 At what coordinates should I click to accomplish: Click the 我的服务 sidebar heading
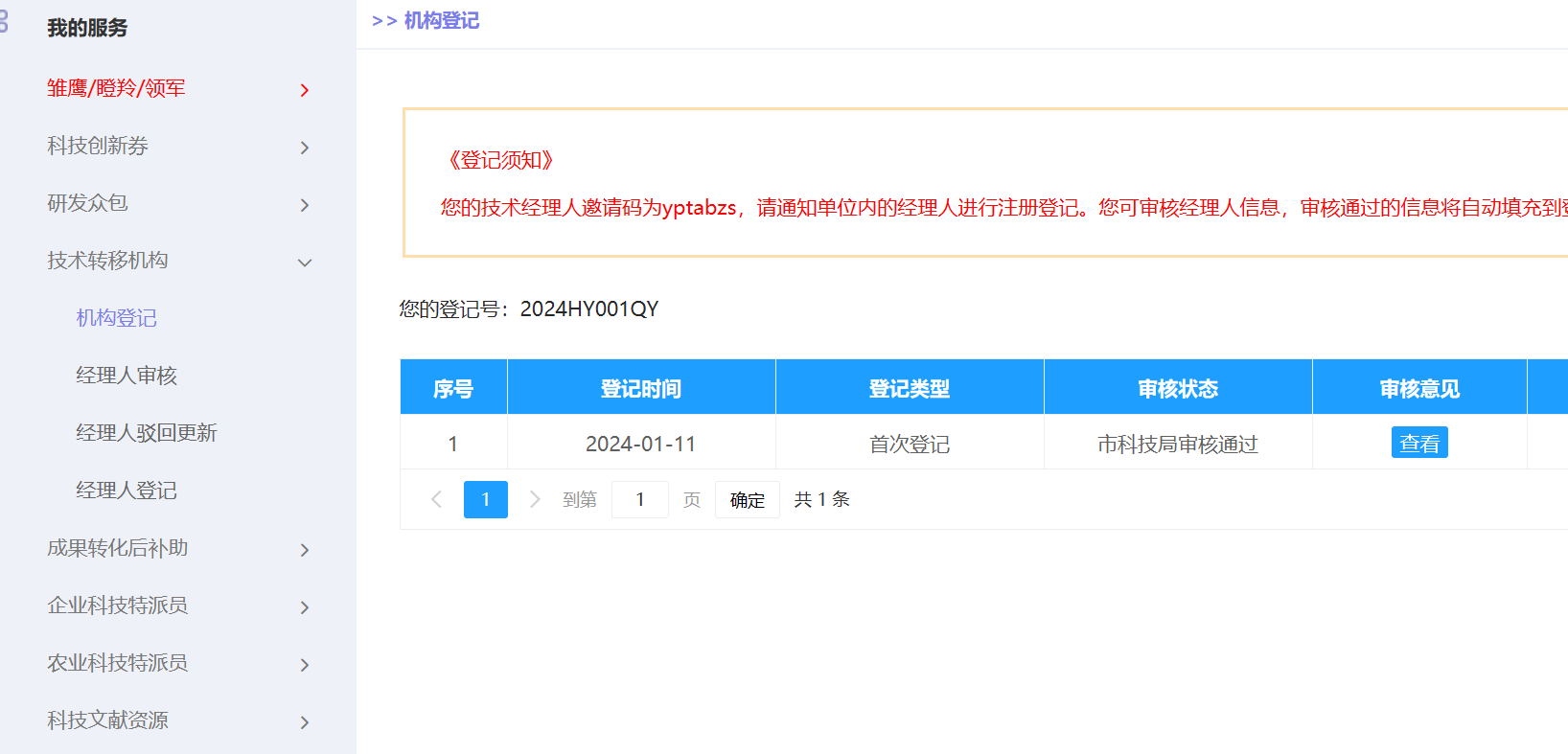pos(87,28)
